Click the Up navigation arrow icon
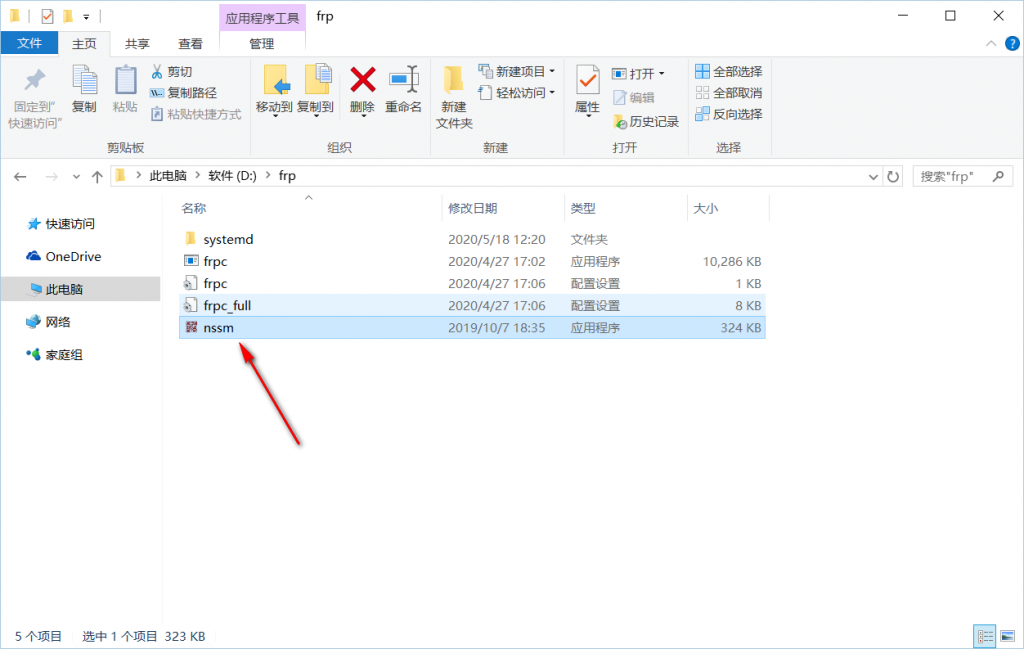1024x649 pixels. point(97,176)
